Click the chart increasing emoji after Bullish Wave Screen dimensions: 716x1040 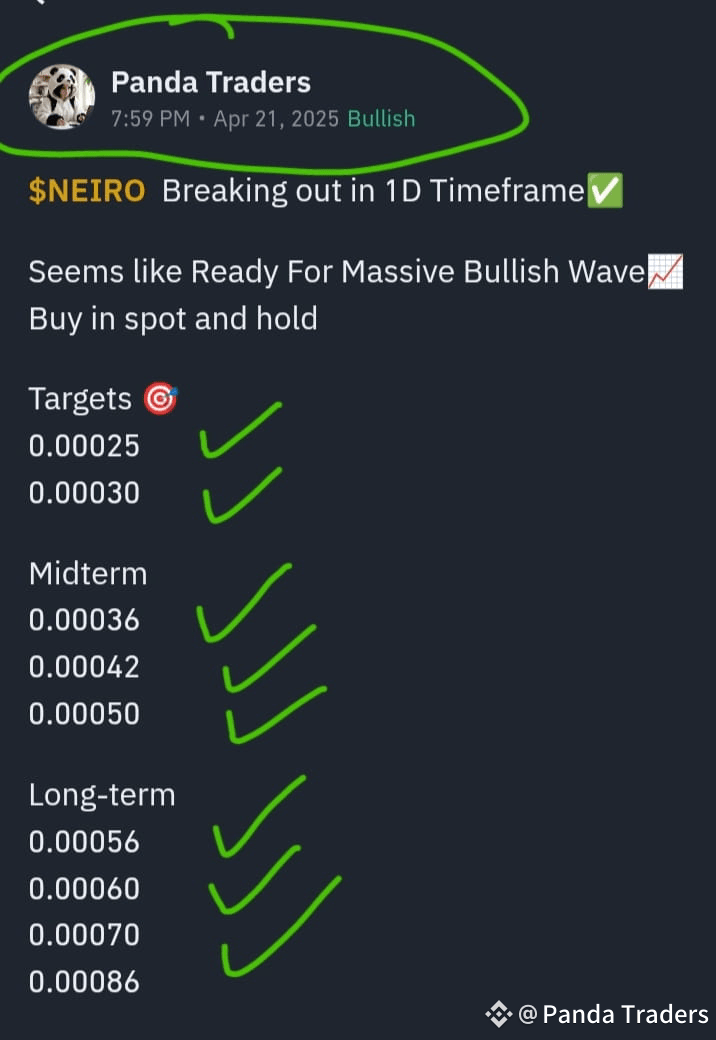point(668,270)
